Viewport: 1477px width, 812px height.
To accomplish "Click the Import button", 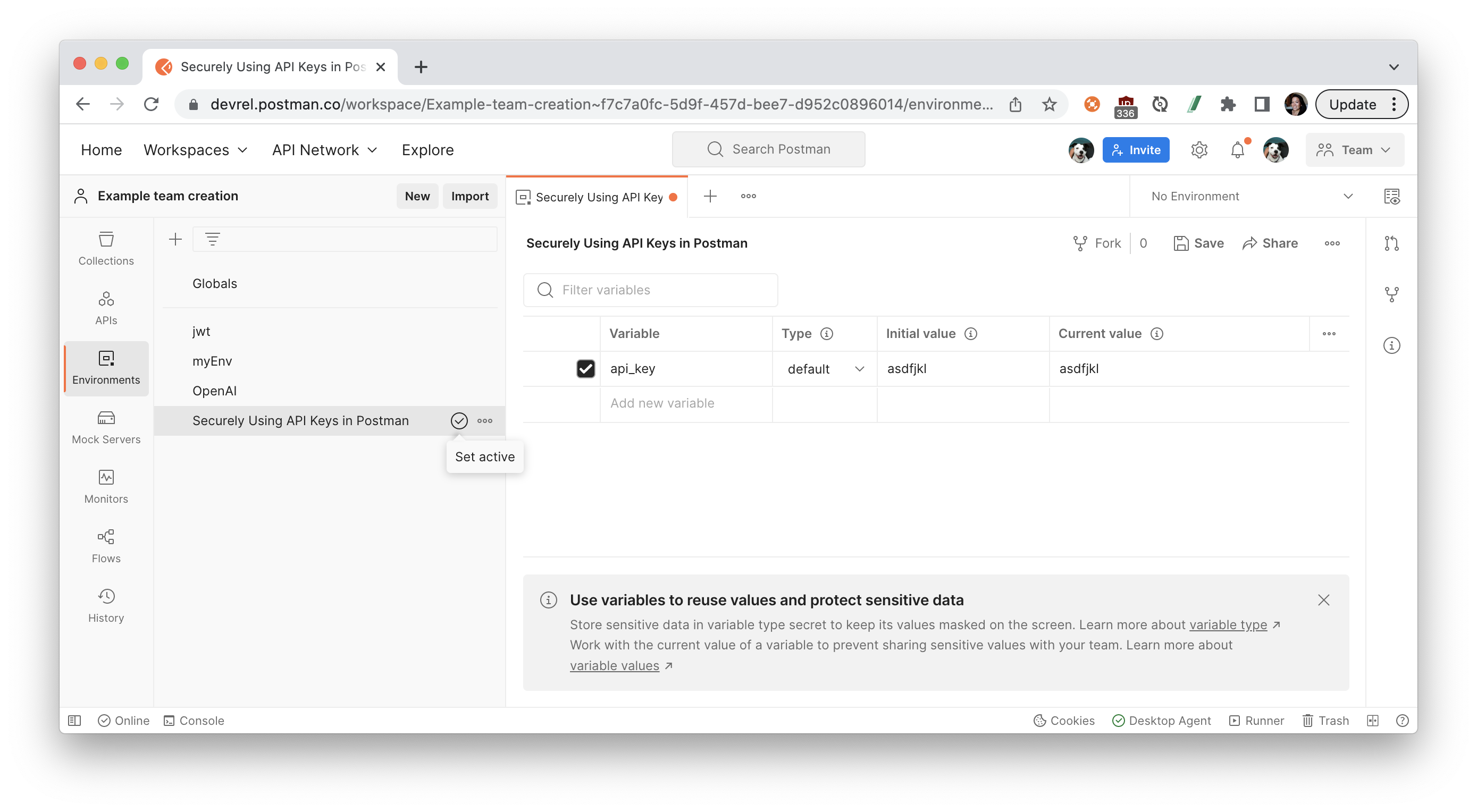I will coord(469,196).
